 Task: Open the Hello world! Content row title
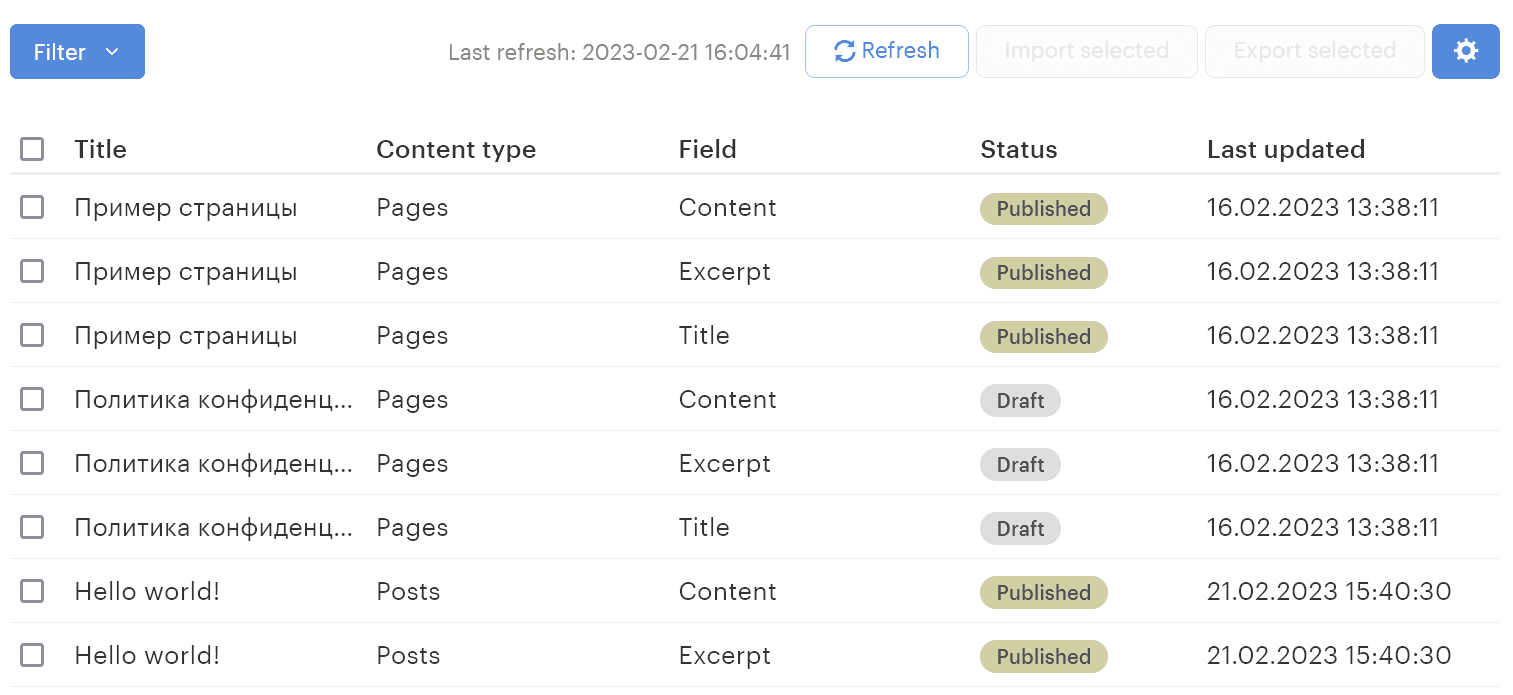coord(147,591)
